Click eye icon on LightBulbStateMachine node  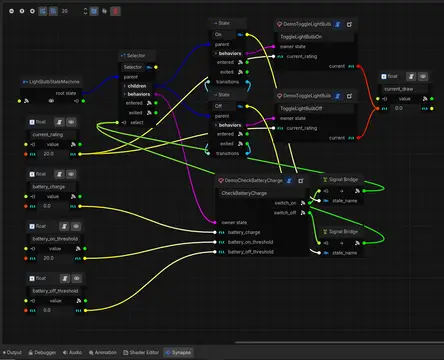coord(51,101)
